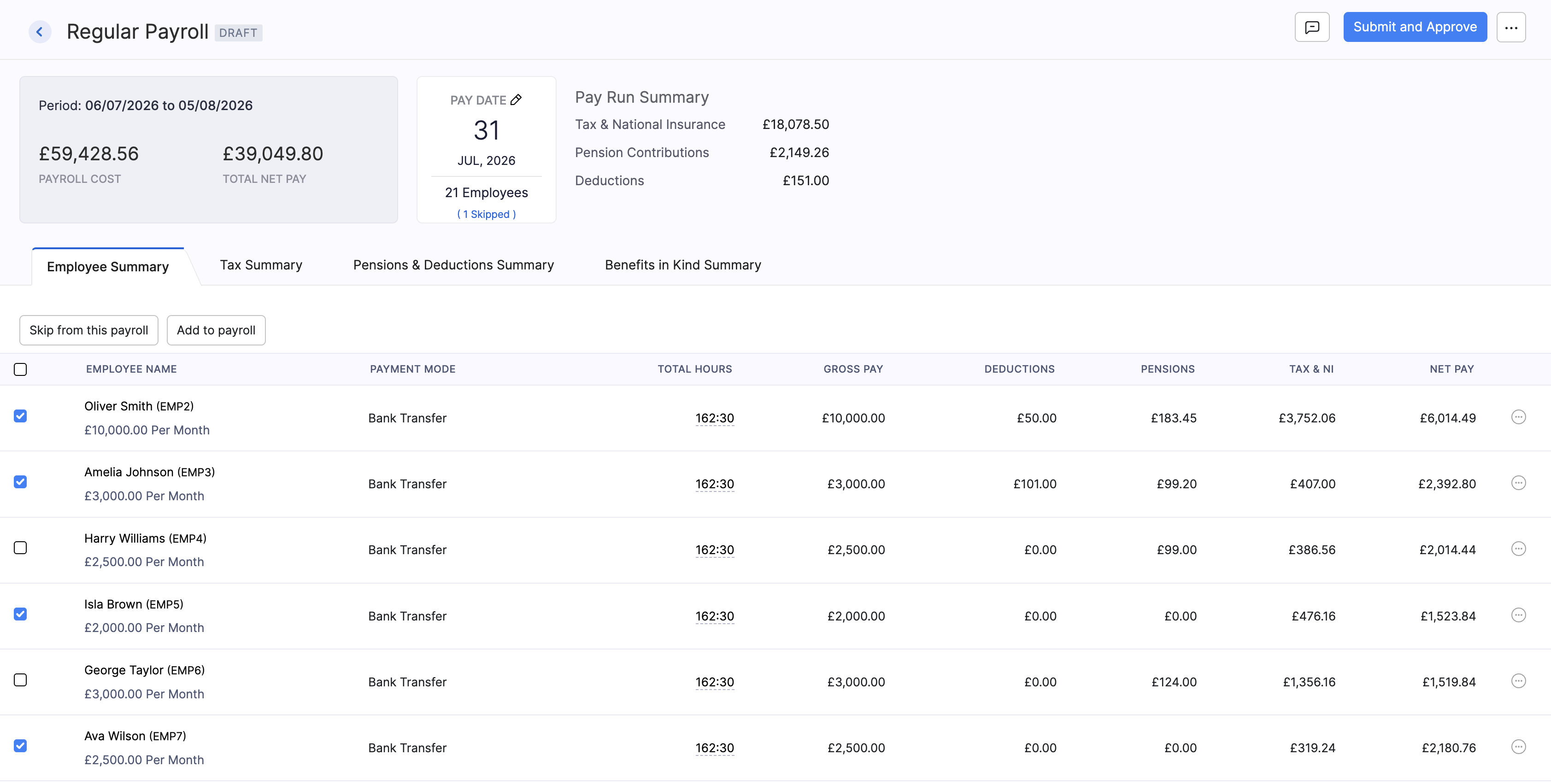This screenshot has height=784, width=1551.
Task: Open Pensions & Deductions Summary tab
Action: click(x=453, y=265)
